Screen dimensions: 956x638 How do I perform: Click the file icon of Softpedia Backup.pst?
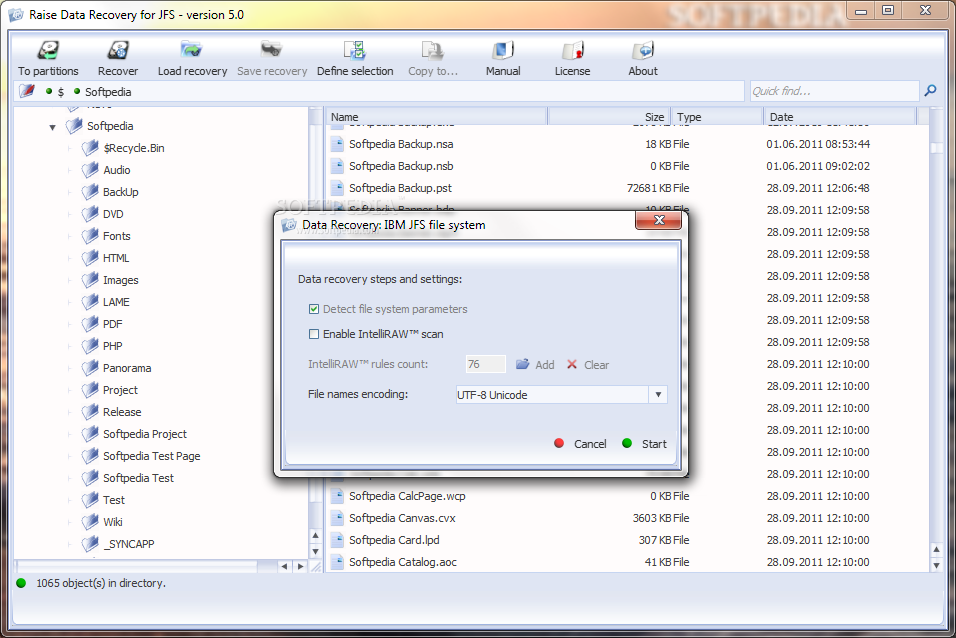coord(337,188)
